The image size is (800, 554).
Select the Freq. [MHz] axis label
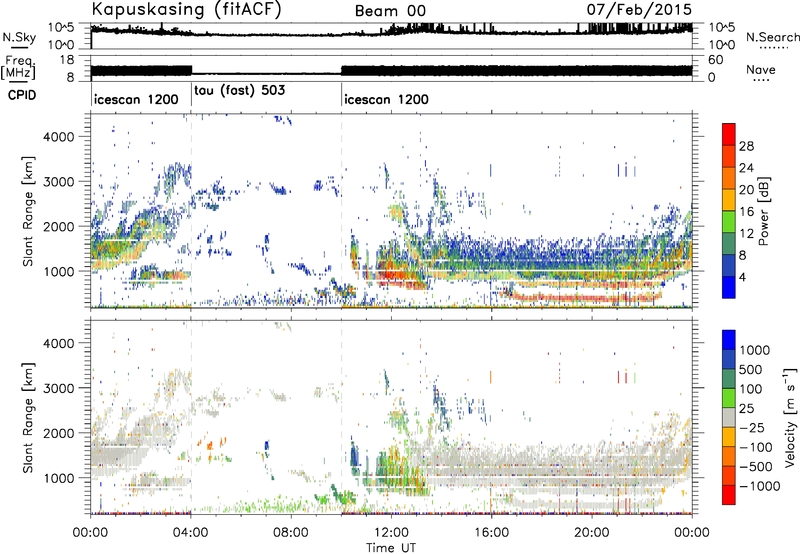[x=18, y=67]
